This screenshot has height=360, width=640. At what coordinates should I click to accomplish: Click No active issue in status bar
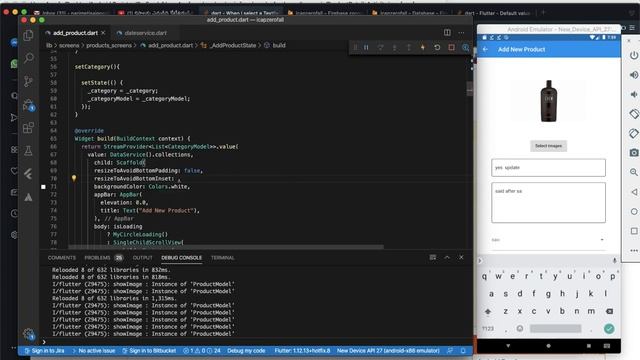point(93,351)
